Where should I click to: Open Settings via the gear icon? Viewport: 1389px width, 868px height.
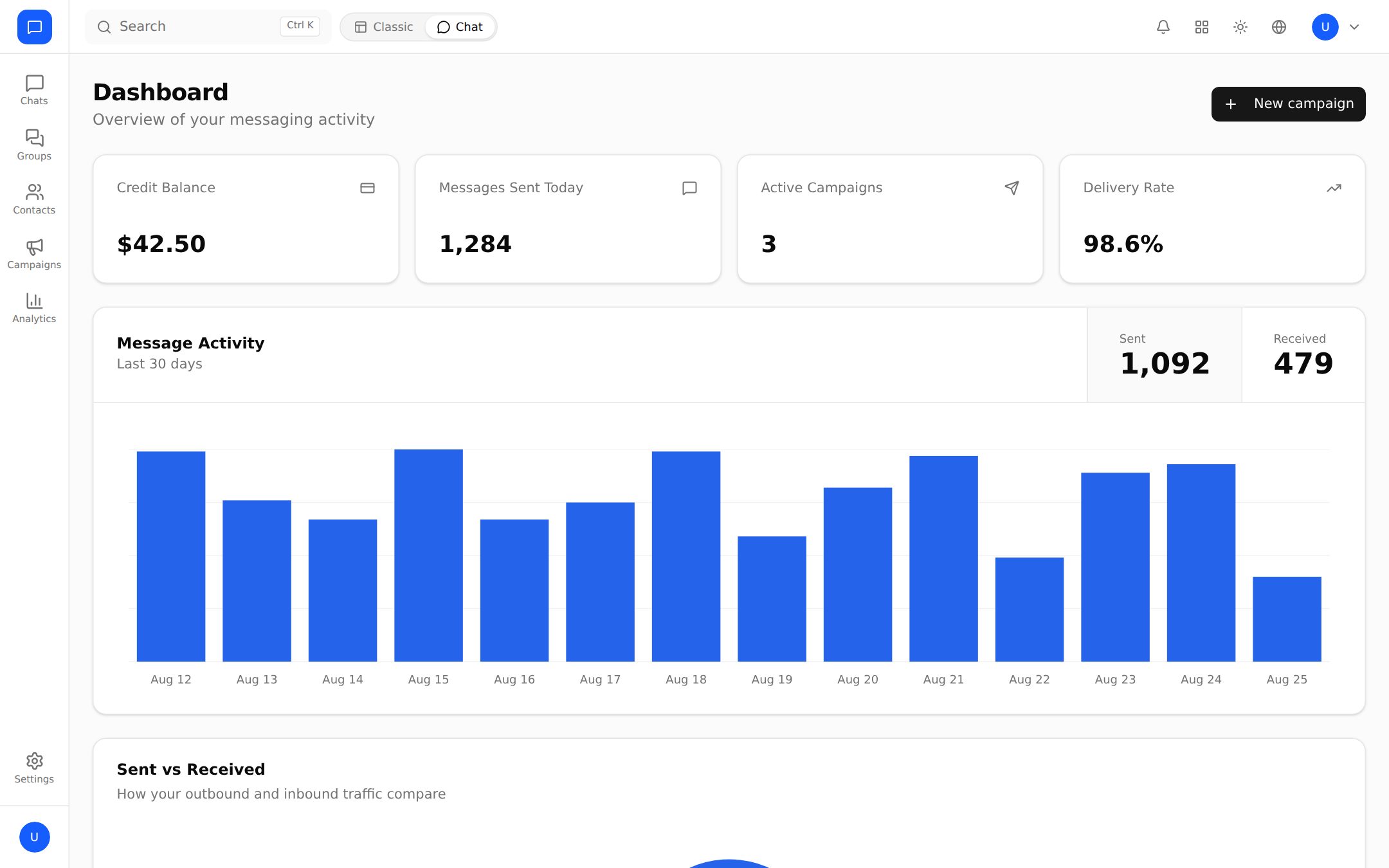pos(34,768)
